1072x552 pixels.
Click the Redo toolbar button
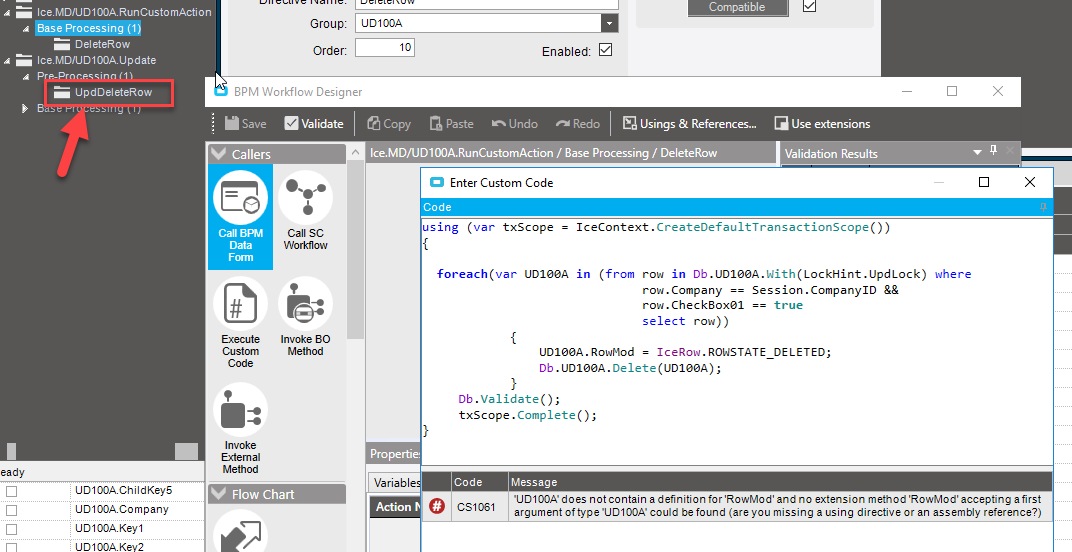coord(578,123)
